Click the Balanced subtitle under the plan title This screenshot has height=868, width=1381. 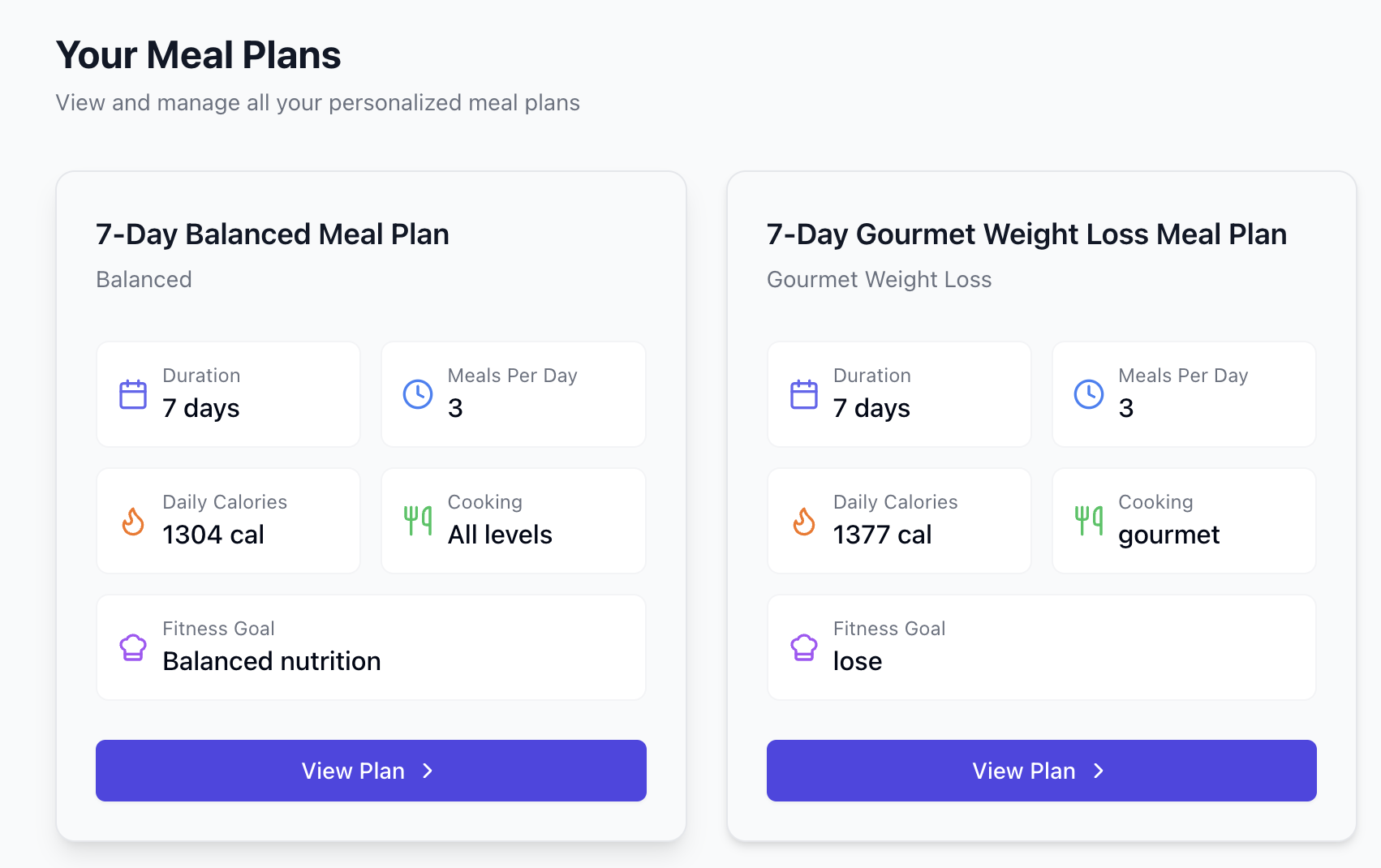pos(144,279)
